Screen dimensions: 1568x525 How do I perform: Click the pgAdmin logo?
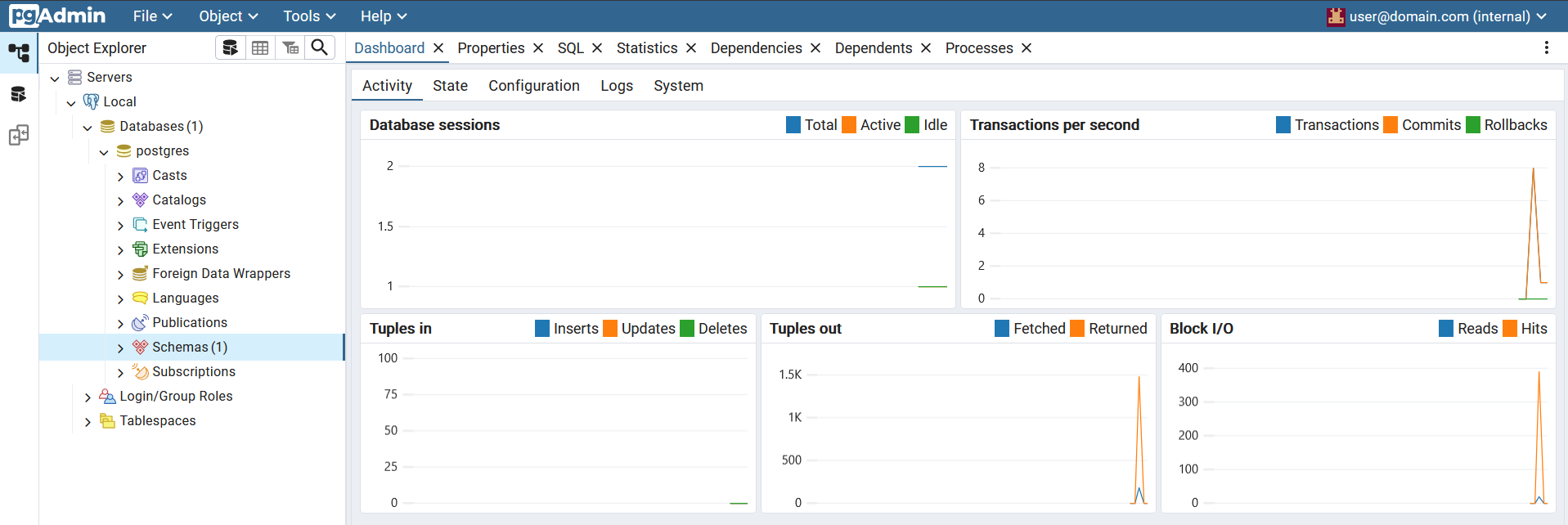(x=57, y=16)
